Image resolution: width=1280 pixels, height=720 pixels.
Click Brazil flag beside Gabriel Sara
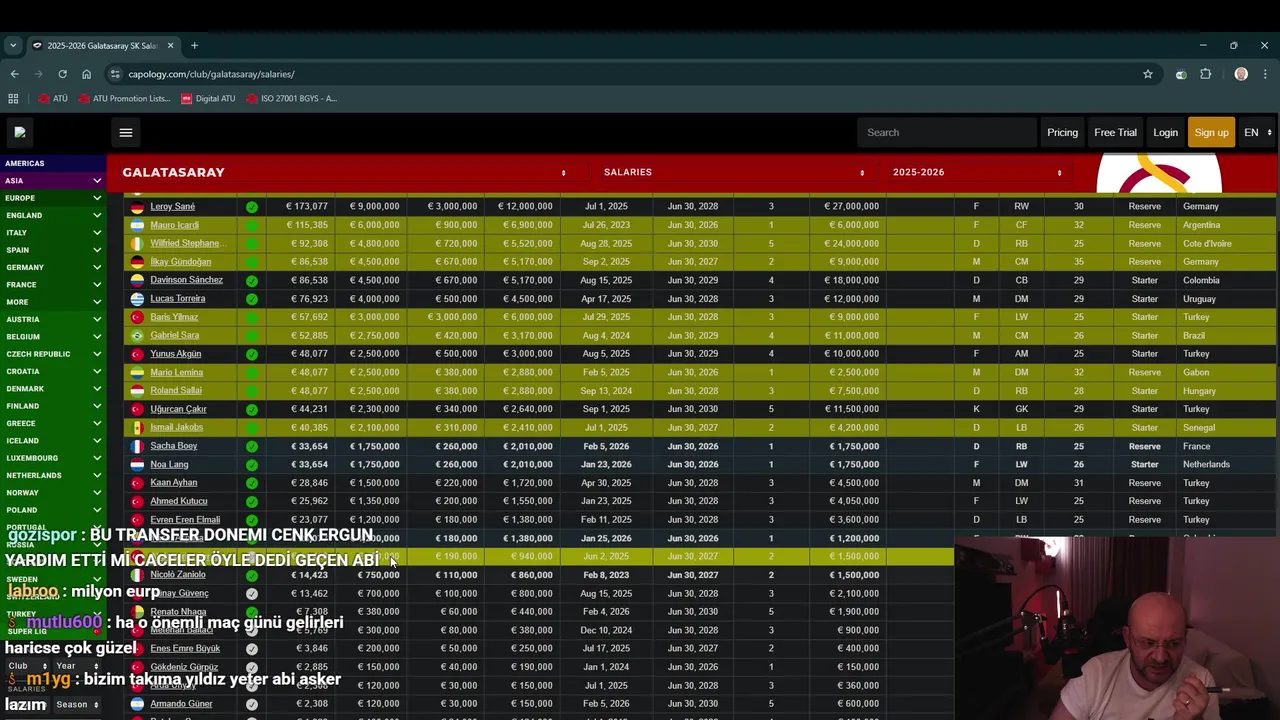(137, 336)
